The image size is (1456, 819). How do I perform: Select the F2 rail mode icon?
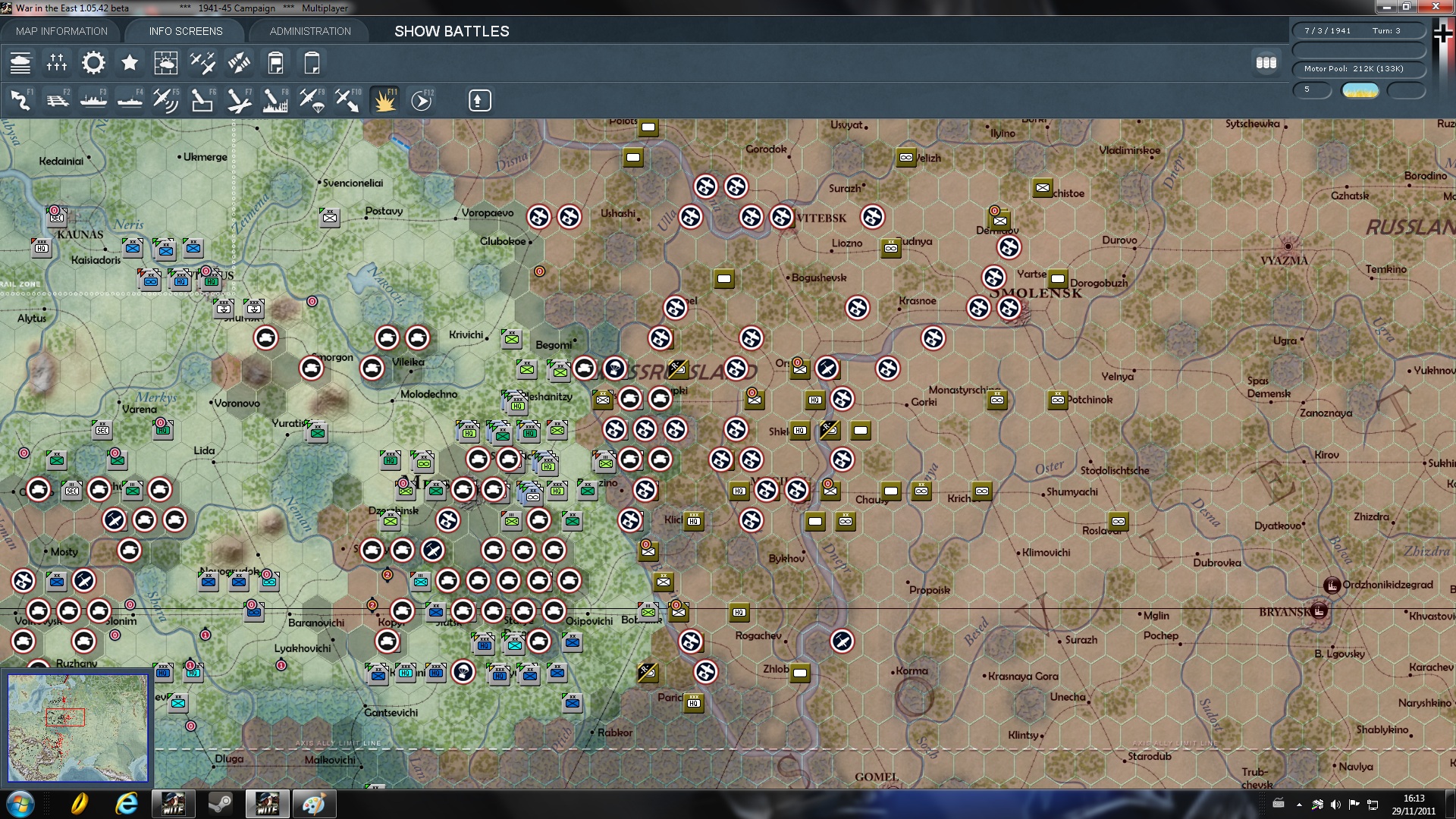point(57,100)
